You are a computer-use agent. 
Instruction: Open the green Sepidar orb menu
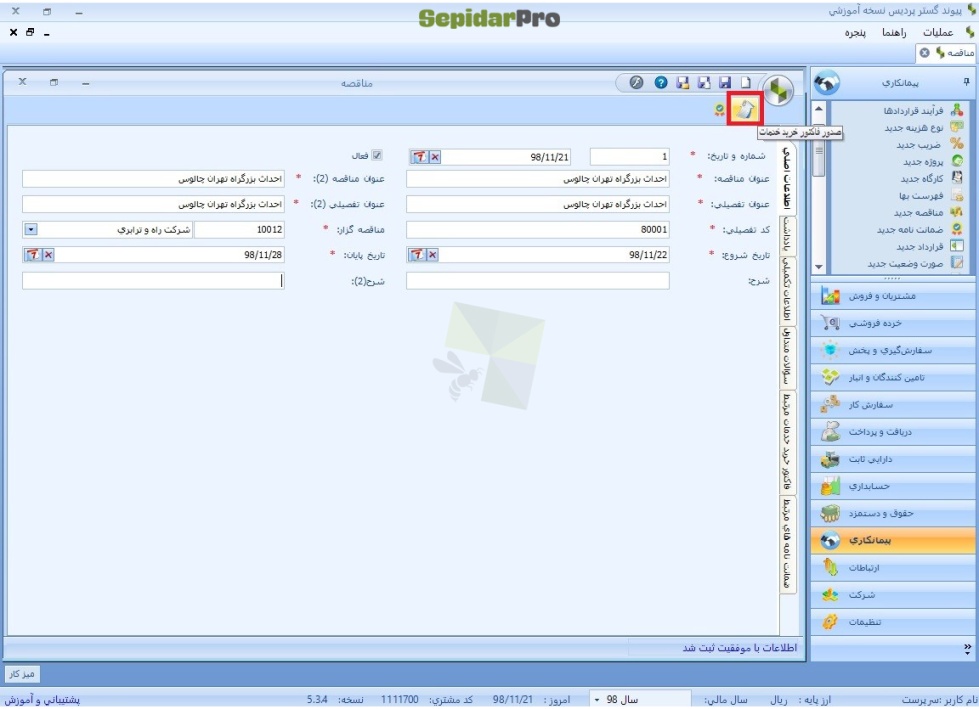778,90
